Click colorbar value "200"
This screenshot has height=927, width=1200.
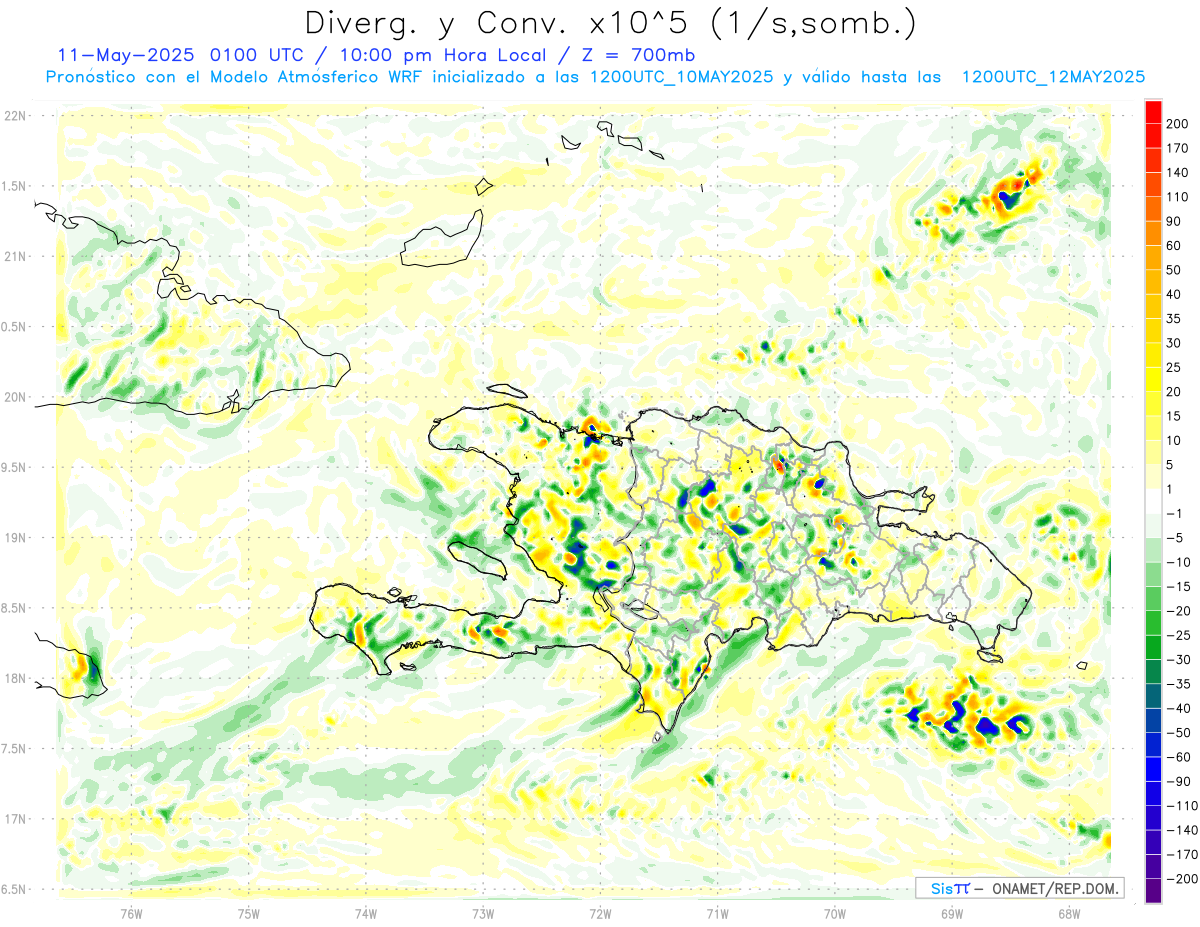pos(1179,124)
